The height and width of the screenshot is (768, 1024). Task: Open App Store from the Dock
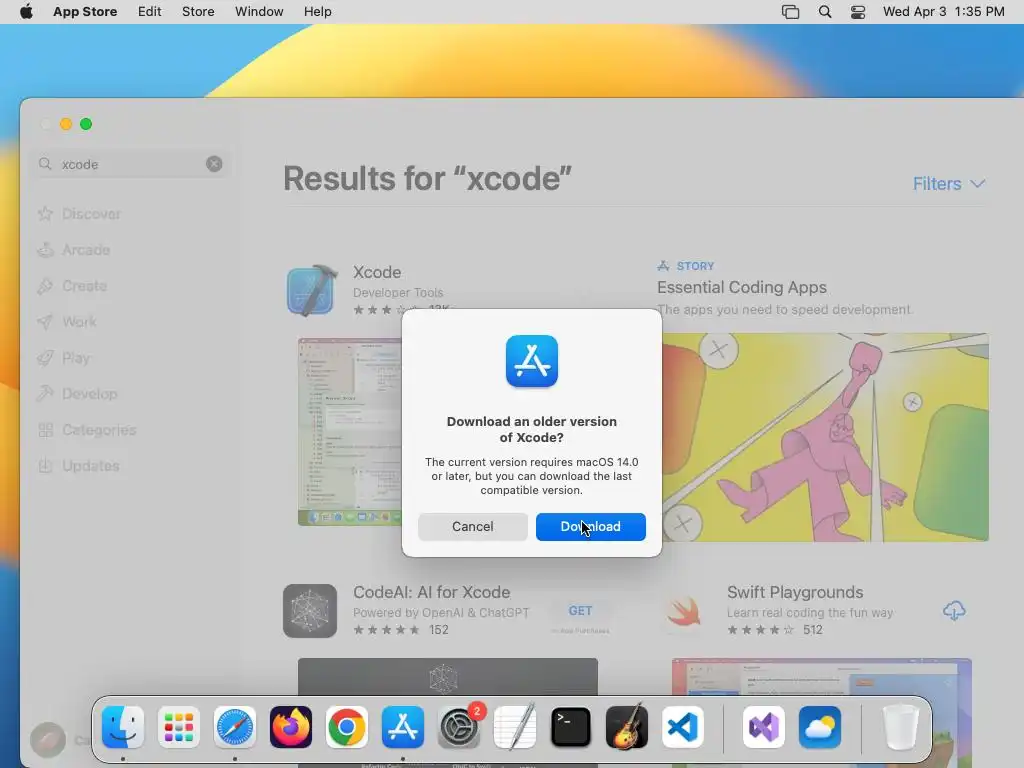coord(403,727)
